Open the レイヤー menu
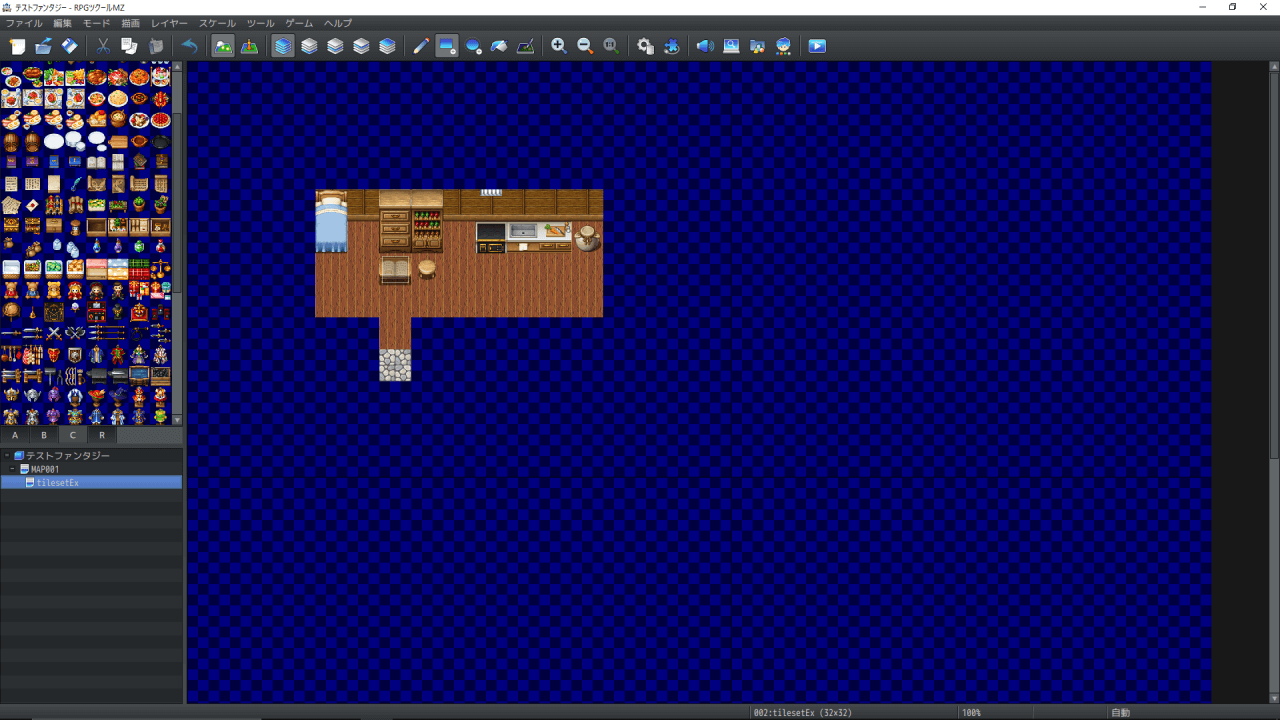The height and width of the screenshot is (720, 1280). [169, 23]
